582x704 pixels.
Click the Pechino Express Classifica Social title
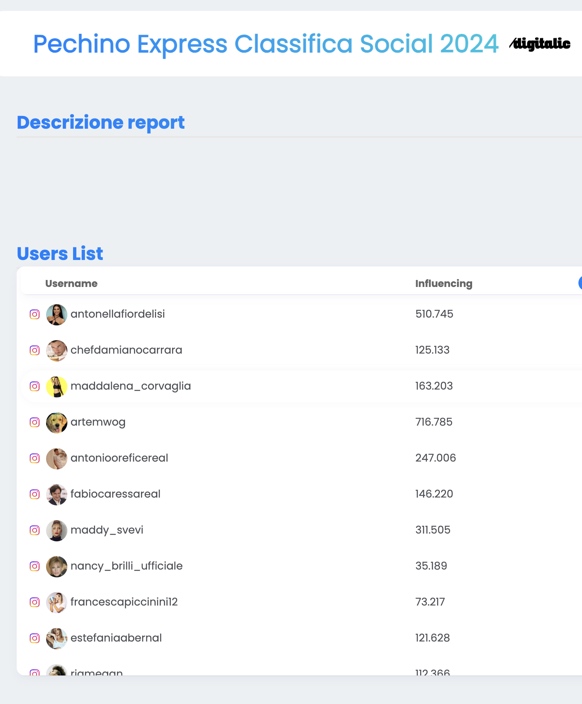pos(266,44)
